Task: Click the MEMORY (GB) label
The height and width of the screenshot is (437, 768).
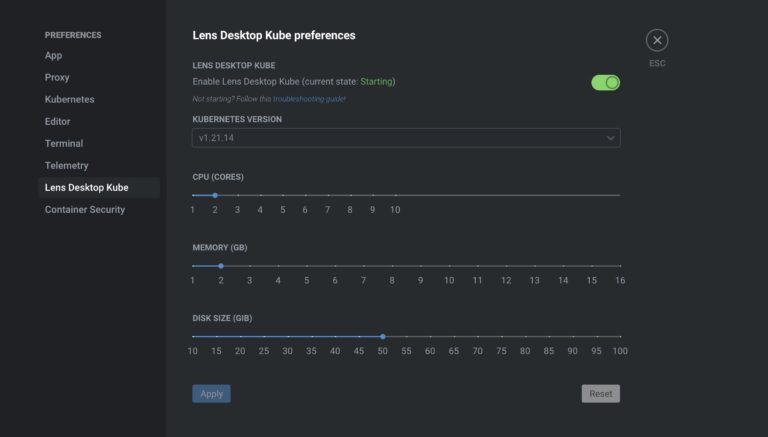Action: [220, 247]
